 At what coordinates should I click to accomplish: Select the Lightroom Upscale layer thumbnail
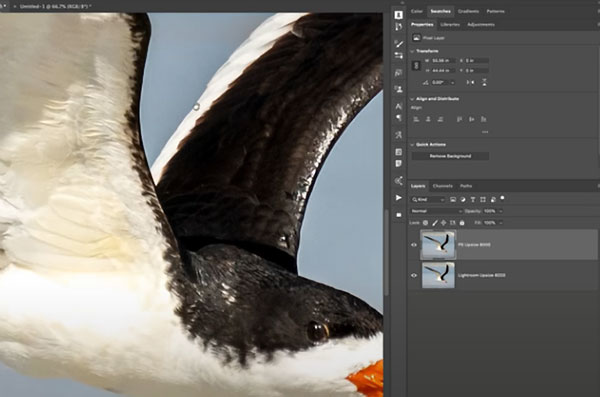point(439,275)
